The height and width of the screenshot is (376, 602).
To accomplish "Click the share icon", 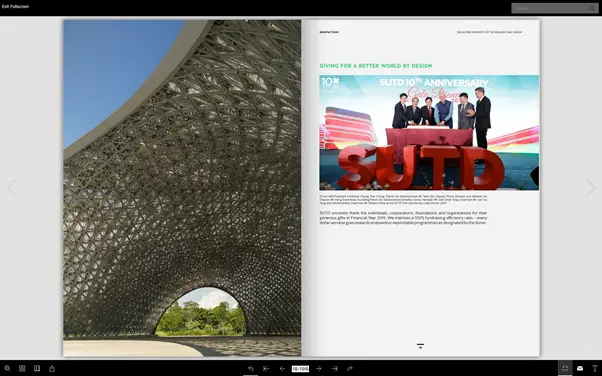I will tap(52, 368).
